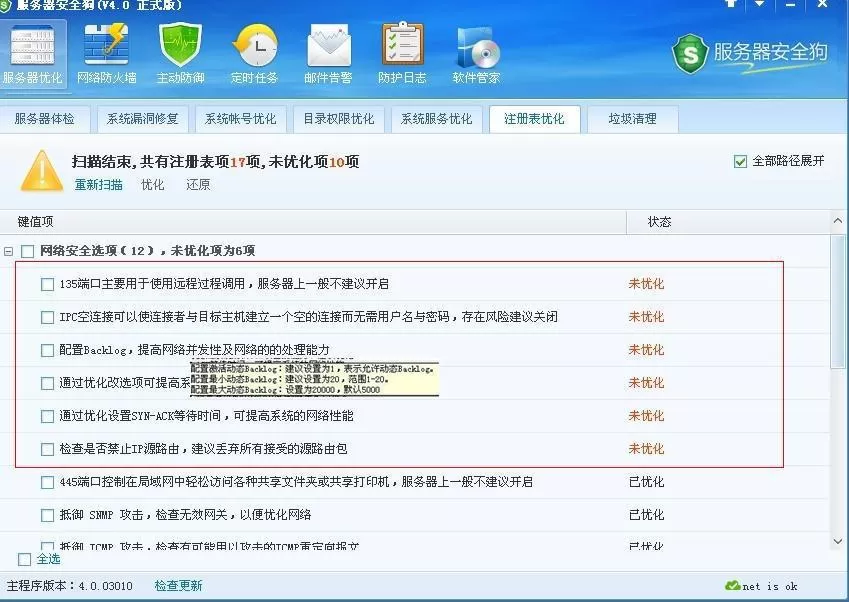Click the 检查更新 link
This screenshot has height=602, width=849.
click(x=178, y=585)
